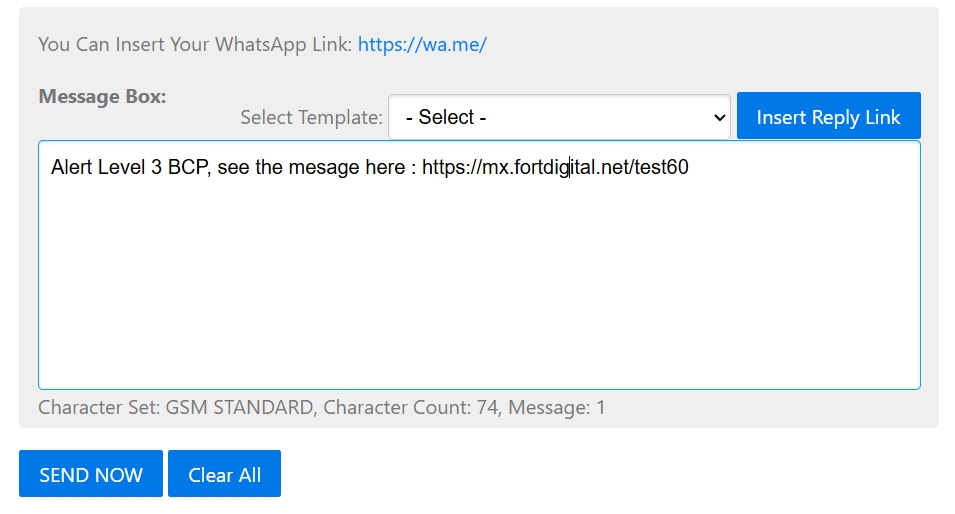Viewport: 955px width, 514px height.
Task: Open the Select Template dropdown
Action: [558, 117]
